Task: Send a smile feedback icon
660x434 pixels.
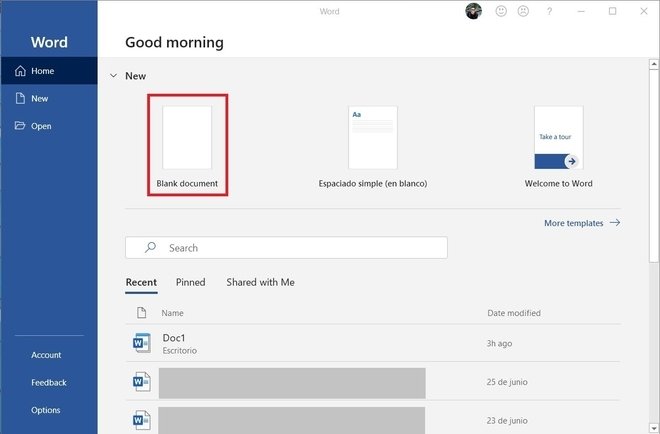Action: click(x=501, y=11)
